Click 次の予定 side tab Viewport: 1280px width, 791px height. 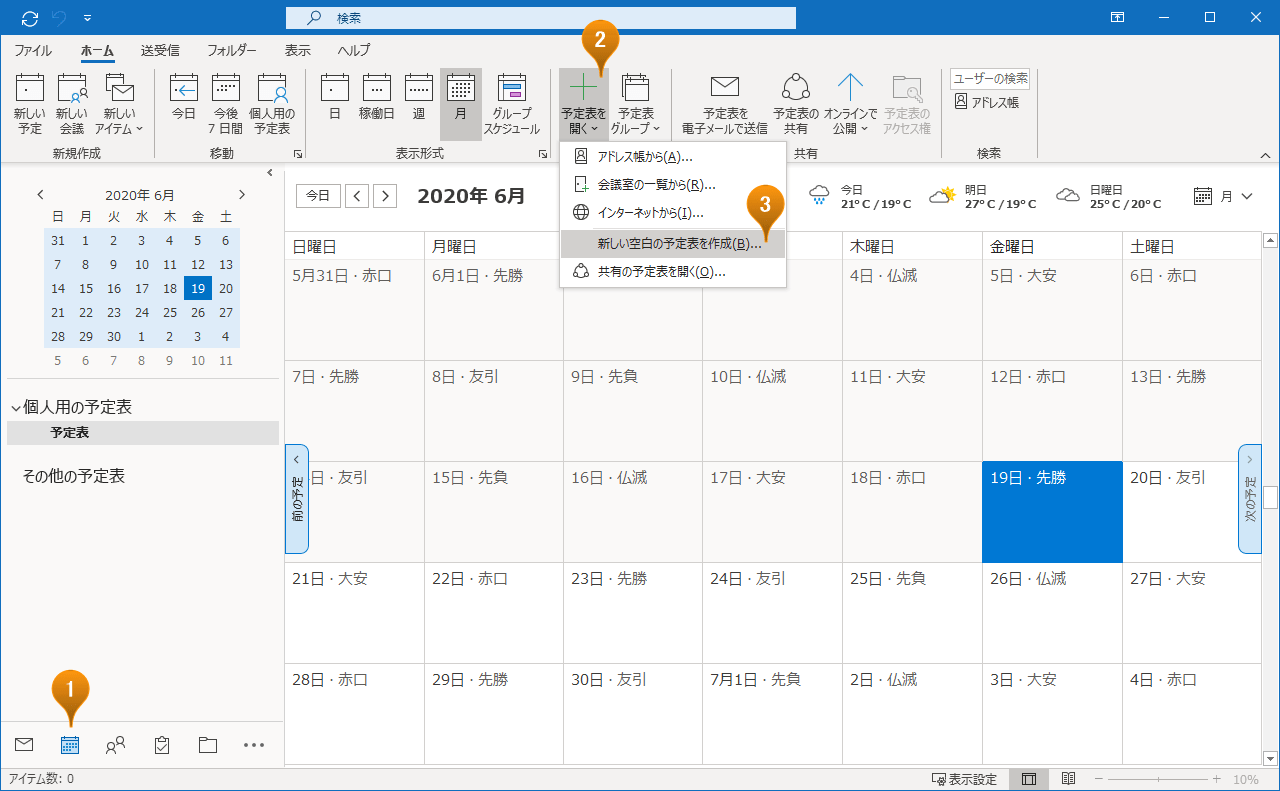(1250, 499)
